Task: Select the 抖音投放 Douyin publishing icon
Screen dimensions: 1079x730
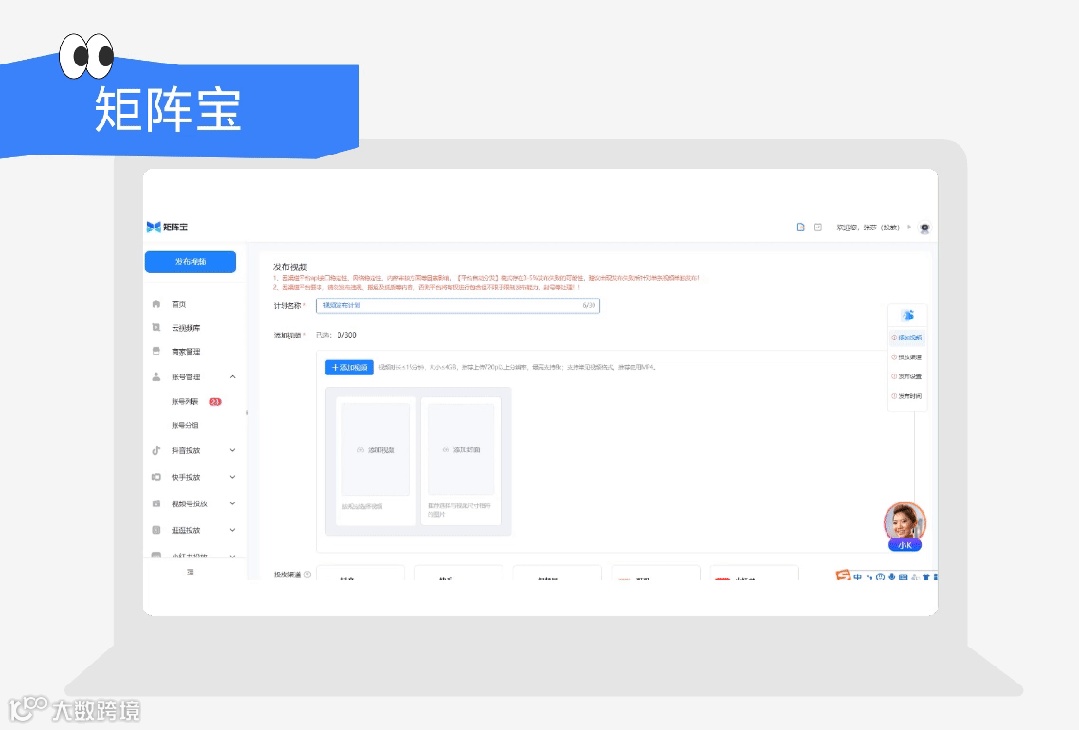Action: coord(156,451)
